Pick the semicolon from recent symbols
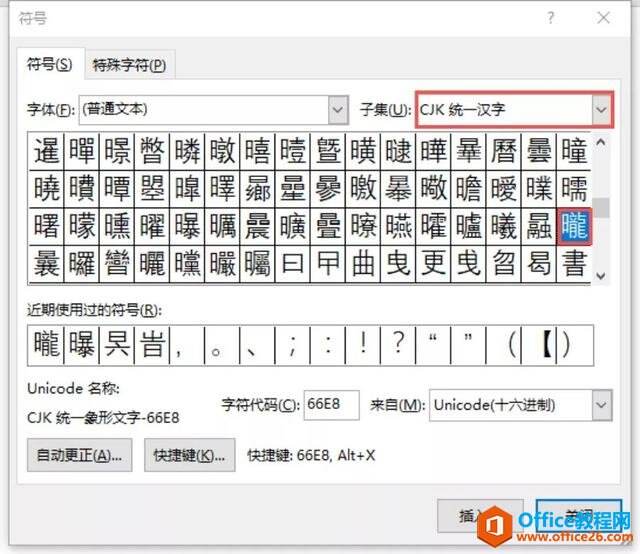The width and height of the screenshot is (640, 554). 293,345
